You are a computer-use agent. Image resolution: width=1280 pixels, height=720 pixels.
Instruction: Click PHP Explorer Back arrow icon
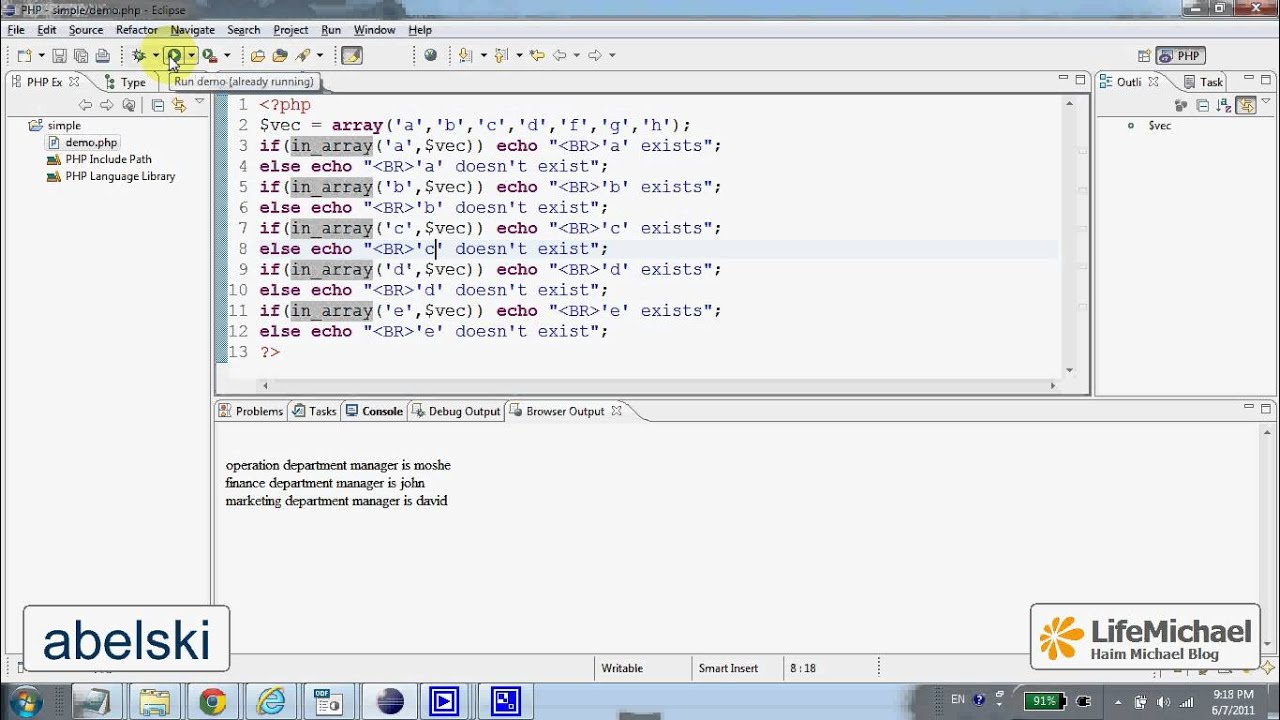tap(85, 105)
